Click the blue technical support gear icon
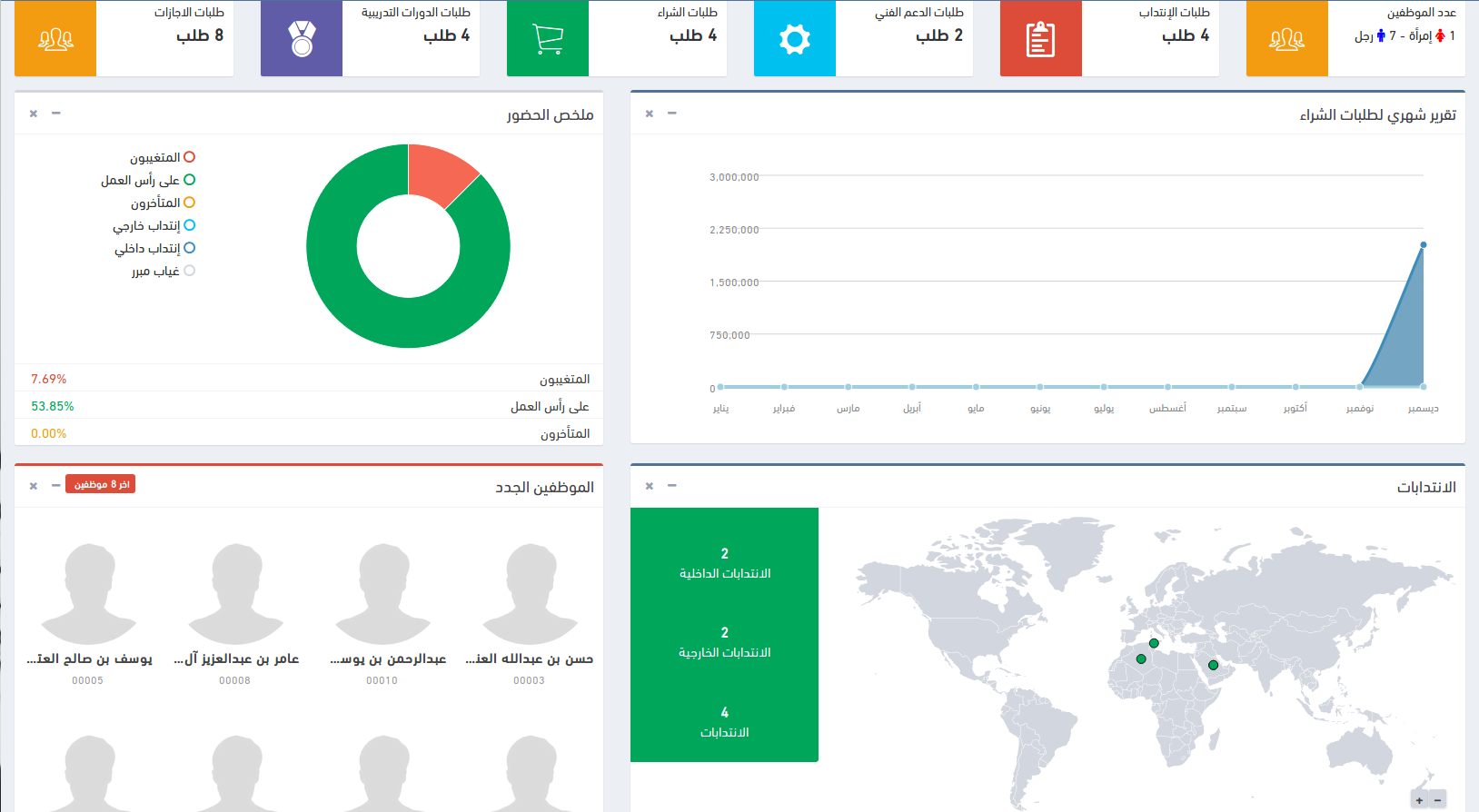The height and width of the screenshot is (812, 1479). [x=794, y=39]
